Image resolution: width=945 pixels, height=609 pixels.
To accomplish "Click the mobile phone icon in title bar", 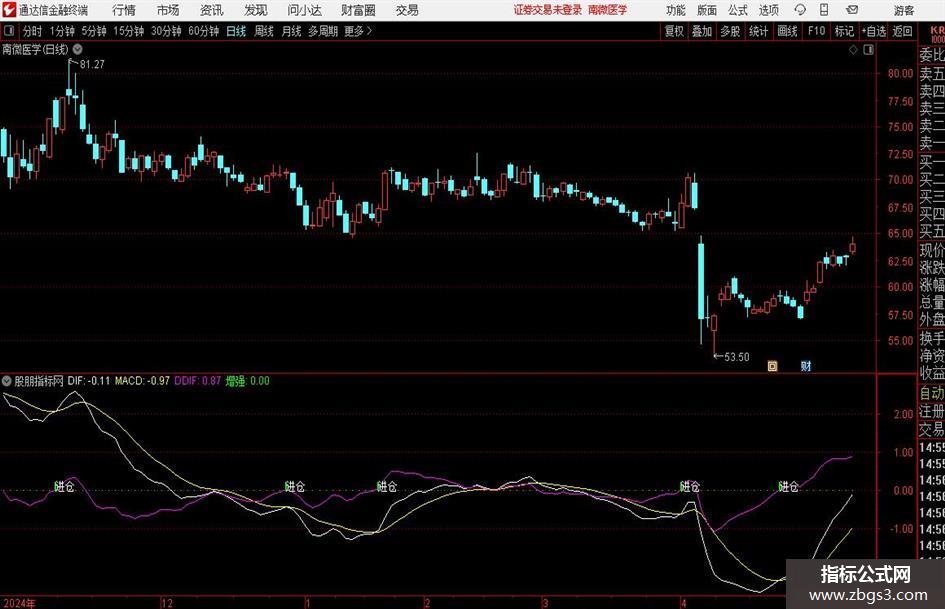I will (824, 10).
